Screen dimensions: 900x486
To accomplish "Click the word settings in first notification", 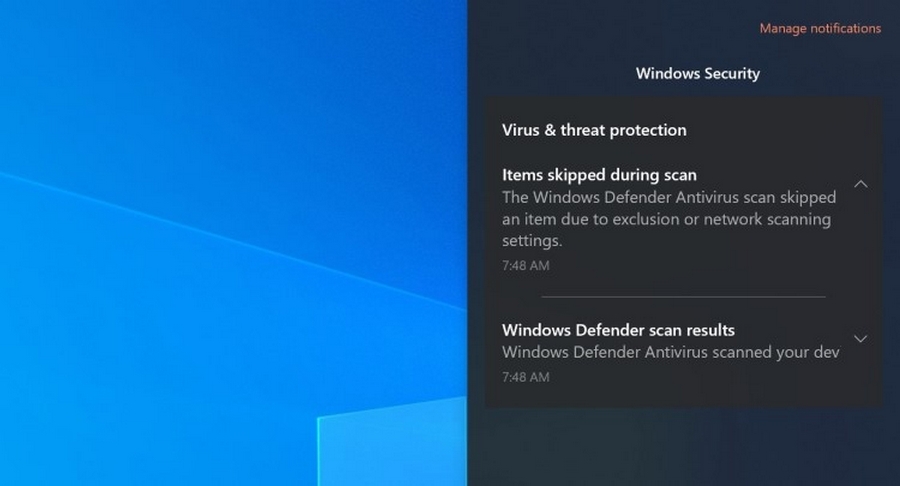I will pos(532,241).
